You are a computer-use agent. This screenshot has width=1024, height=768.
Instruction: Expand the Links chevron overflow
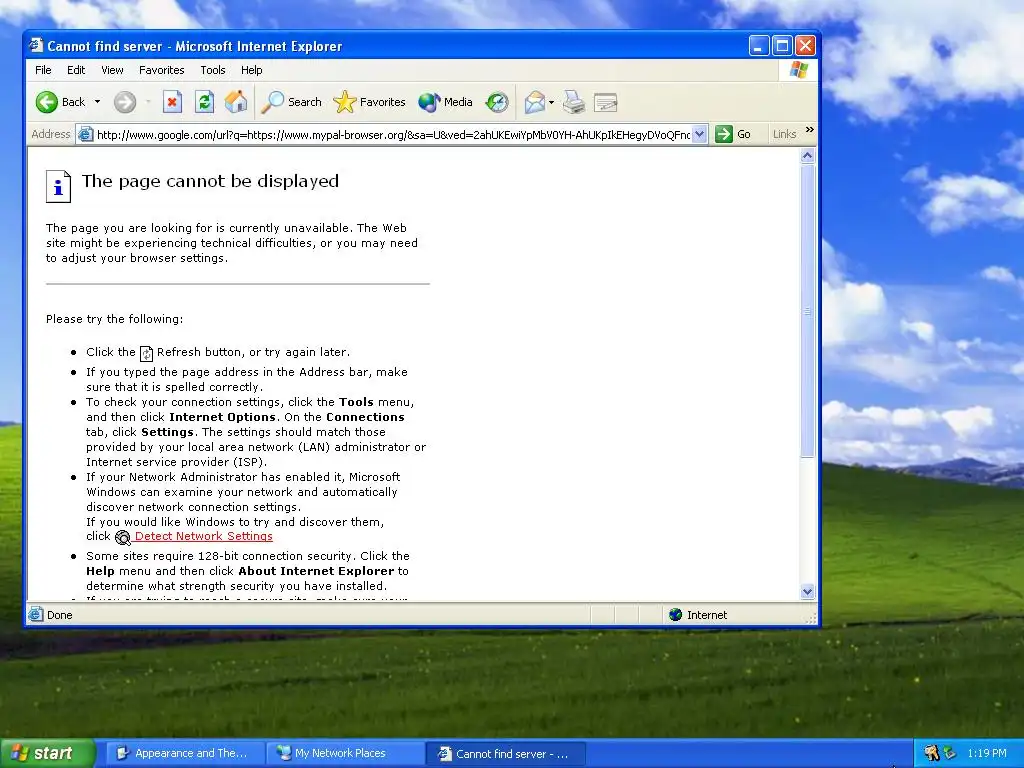pos(810,130)
